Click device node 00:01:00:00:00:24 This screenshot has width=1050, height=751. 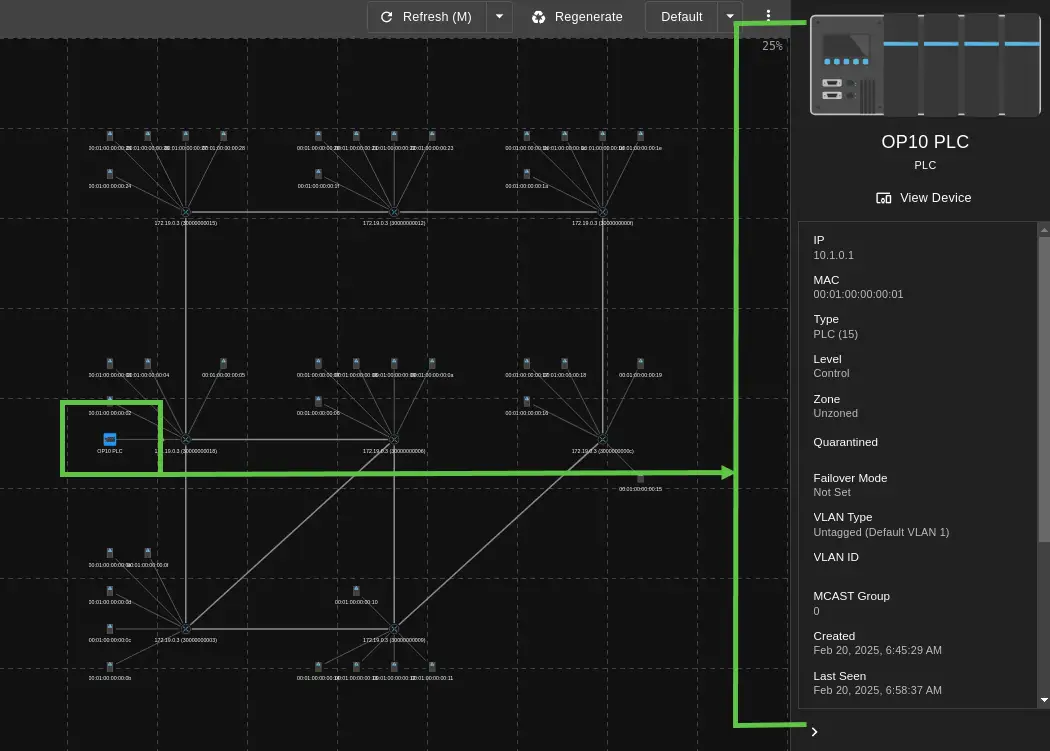point(110,174)
